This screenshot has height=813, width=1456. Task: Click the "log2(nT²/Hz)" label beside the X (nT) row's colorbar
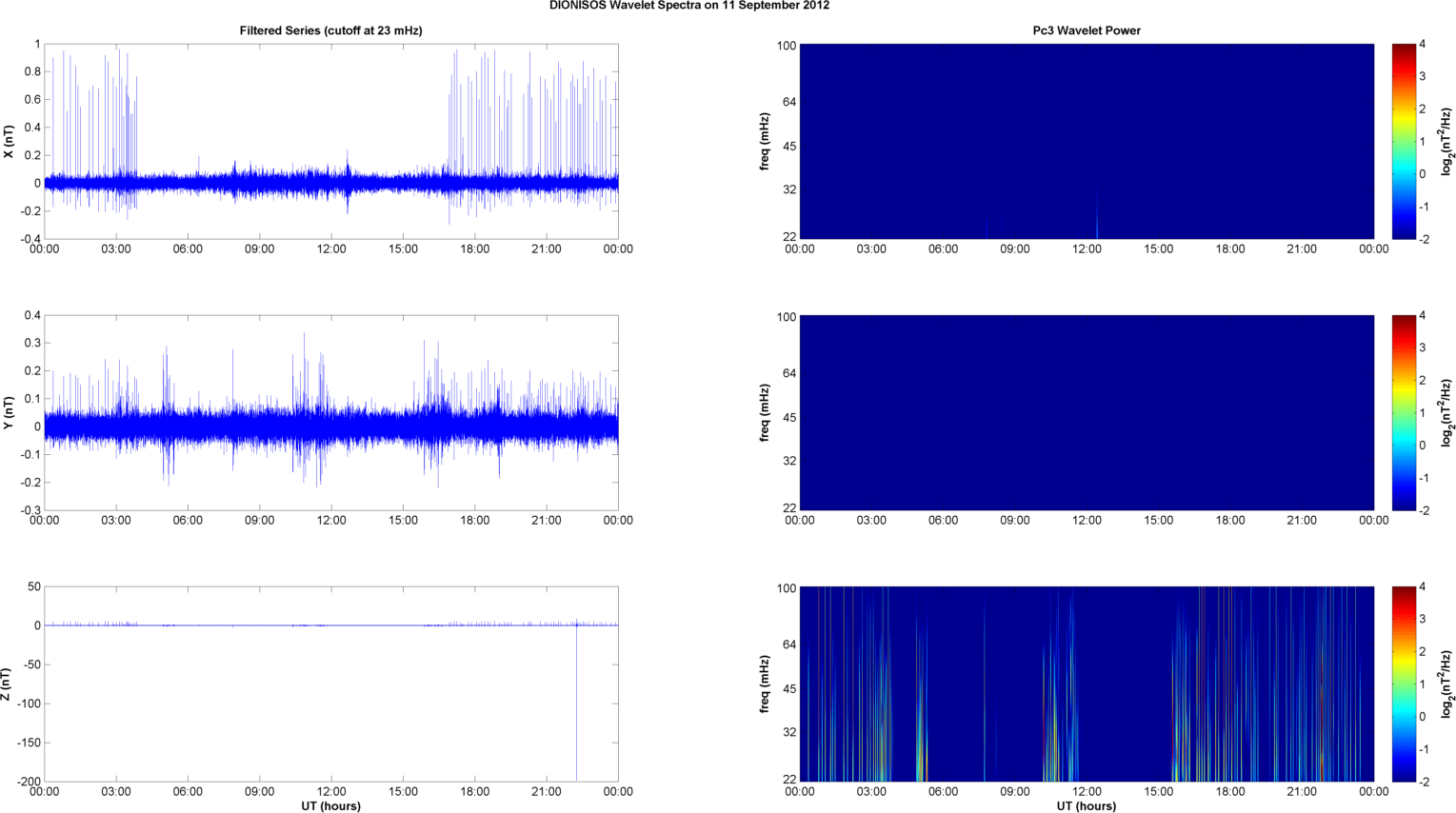(1447, 142)
